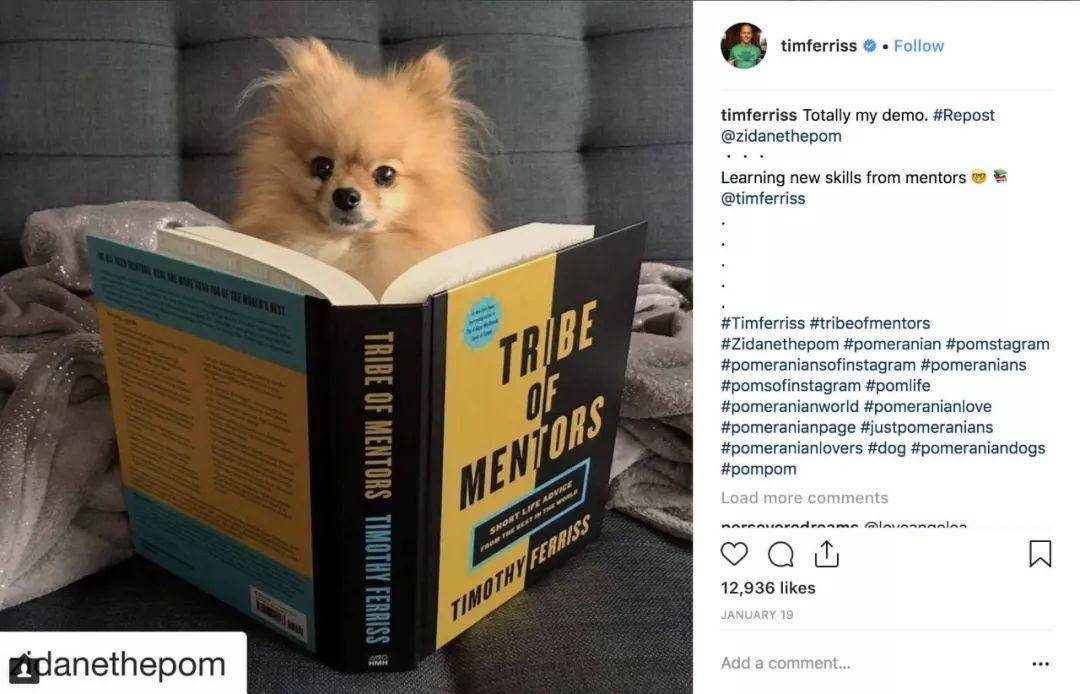Image resolution: width=1080 pixels, height=694 pixels.
Task: Open the @timferriss mention in the caption
Action: [762, 198]
